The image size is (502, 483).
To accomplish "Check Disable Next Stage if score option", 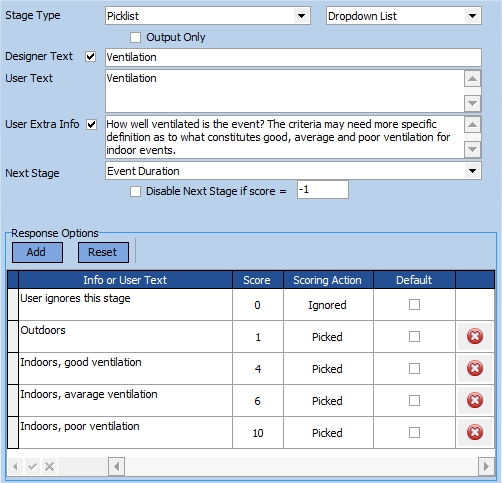I will pos(135,192).
